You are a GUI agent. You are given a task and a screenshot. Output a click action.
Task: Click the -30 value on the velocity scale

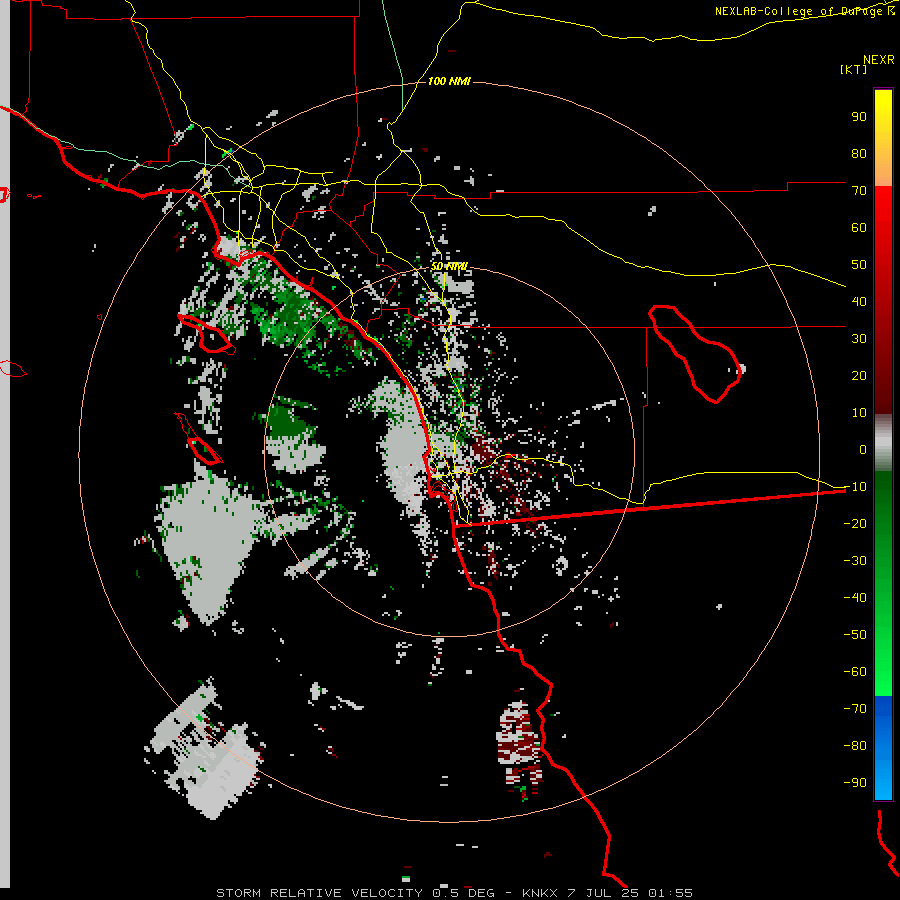(855, 561)
